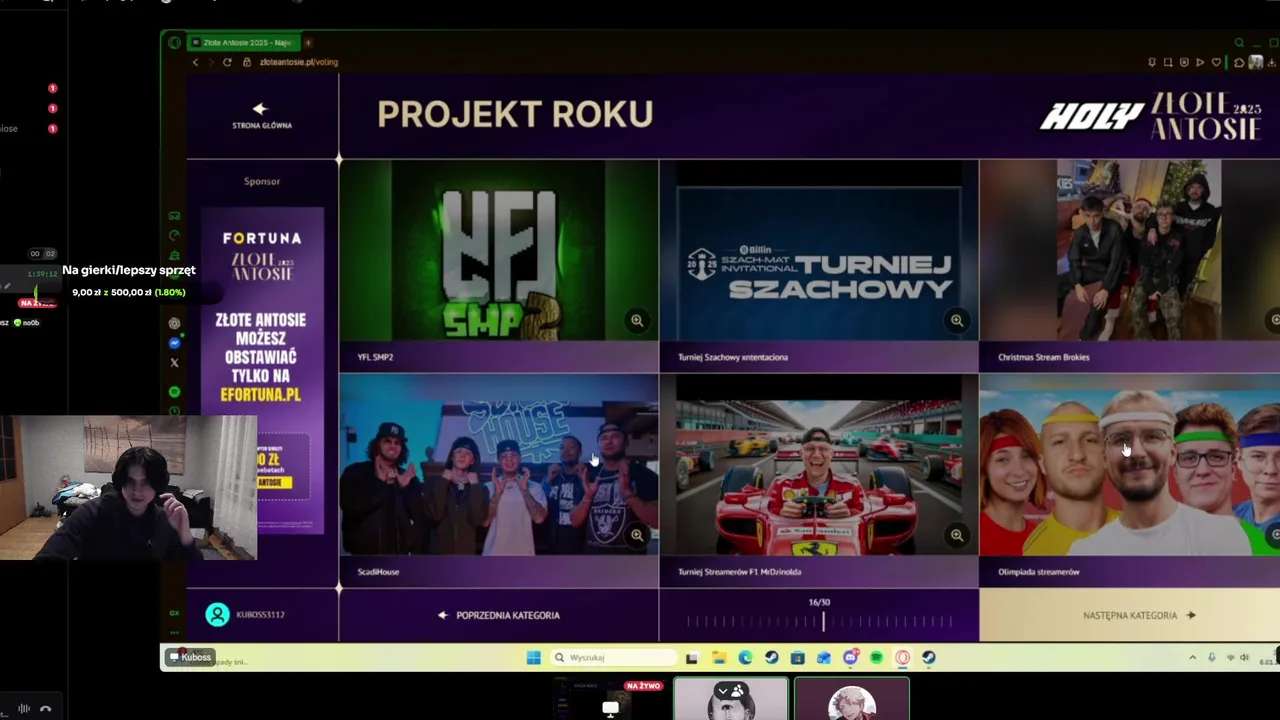The height and width of the screenshot is (720, 1280).
Task: Zoom the Turniej Streamerów F1 image
Action: point(957,535)
